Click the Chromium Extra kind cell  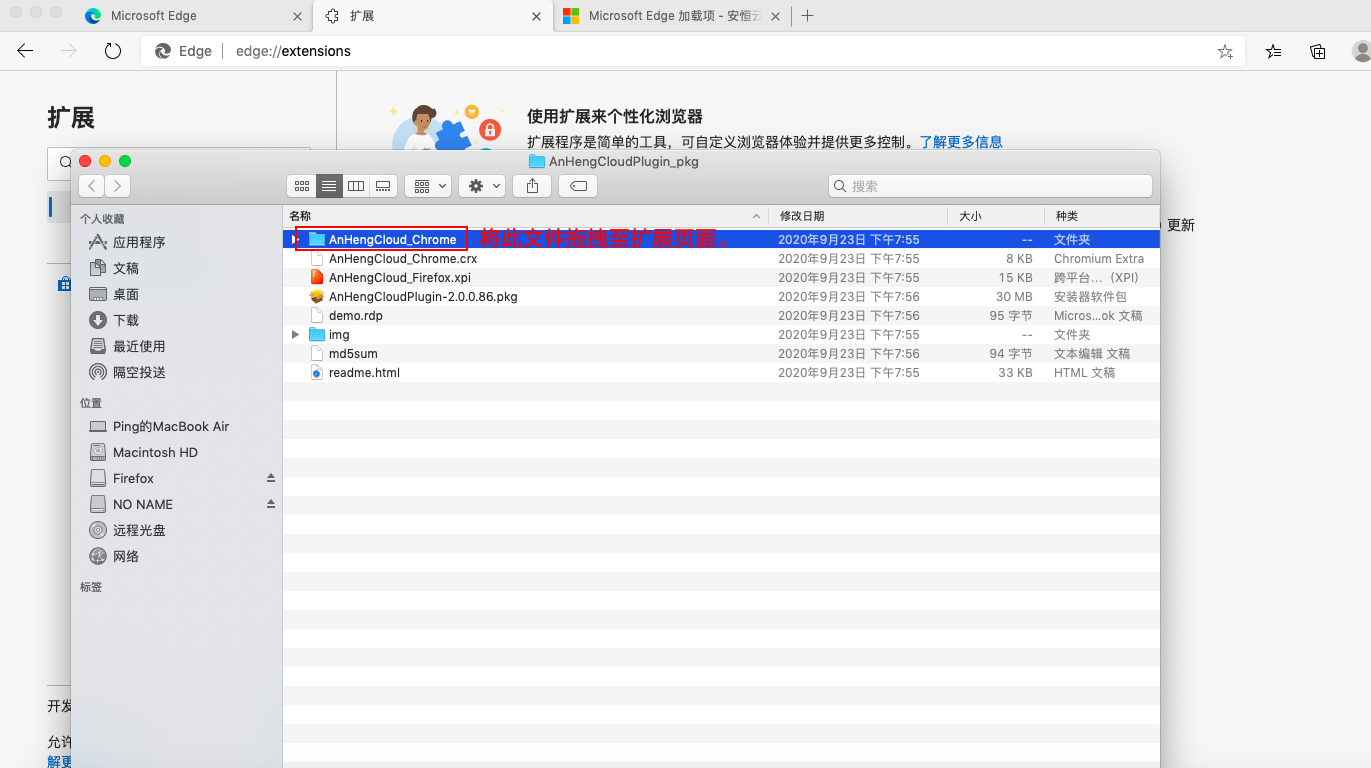[x=1098, y=259]
